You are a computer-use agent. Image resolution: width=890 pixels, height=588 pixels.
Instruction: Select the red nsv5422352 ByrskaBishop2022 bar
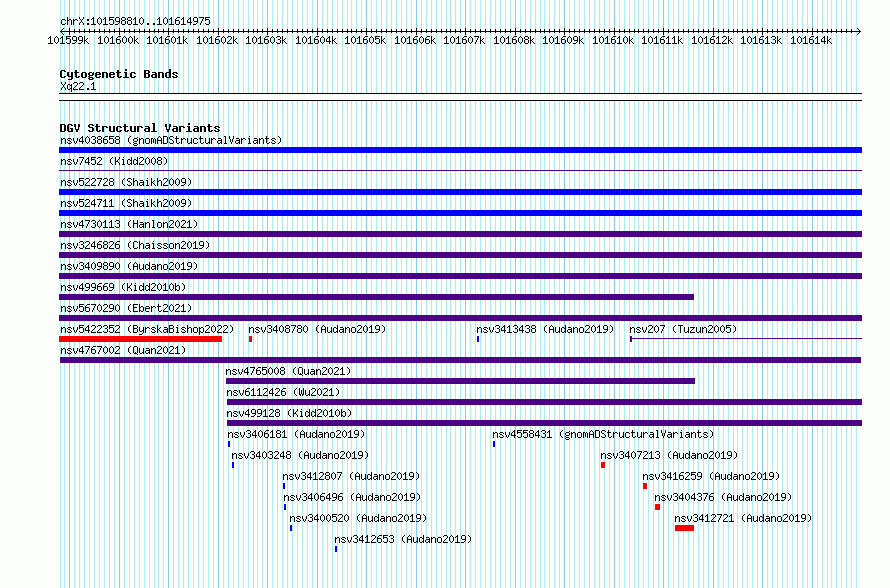point(140,339)
